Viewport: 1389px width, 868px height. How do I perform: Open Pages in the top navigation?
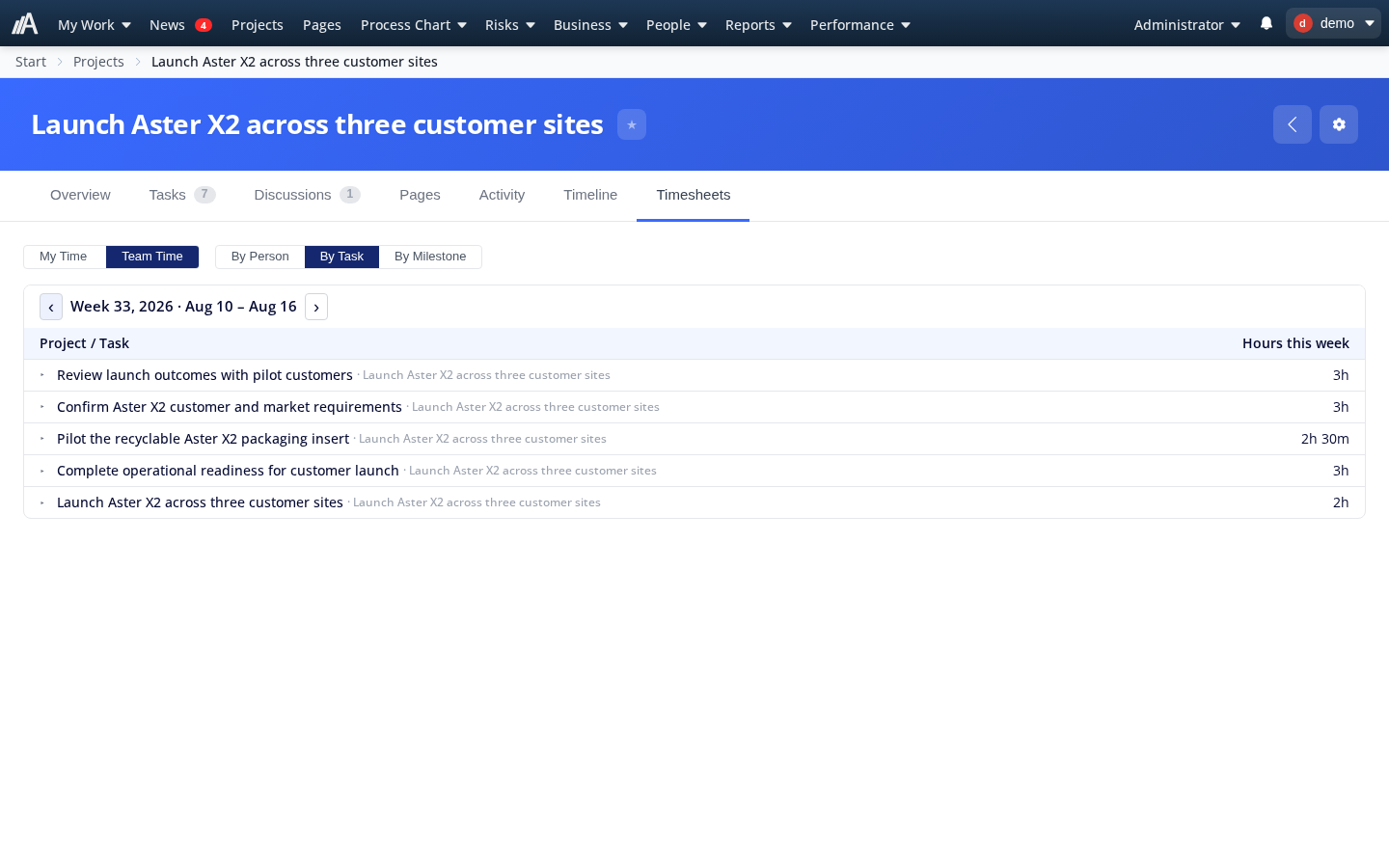coord(322,25)
